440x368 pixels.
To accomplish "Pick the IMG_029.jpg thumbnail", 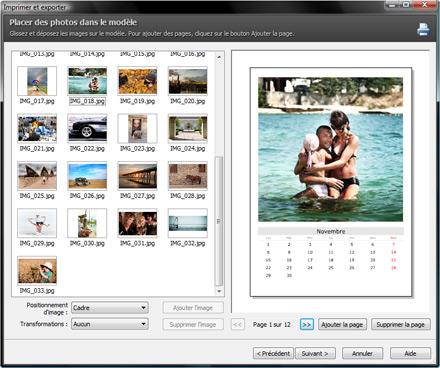I will (37, 223).
